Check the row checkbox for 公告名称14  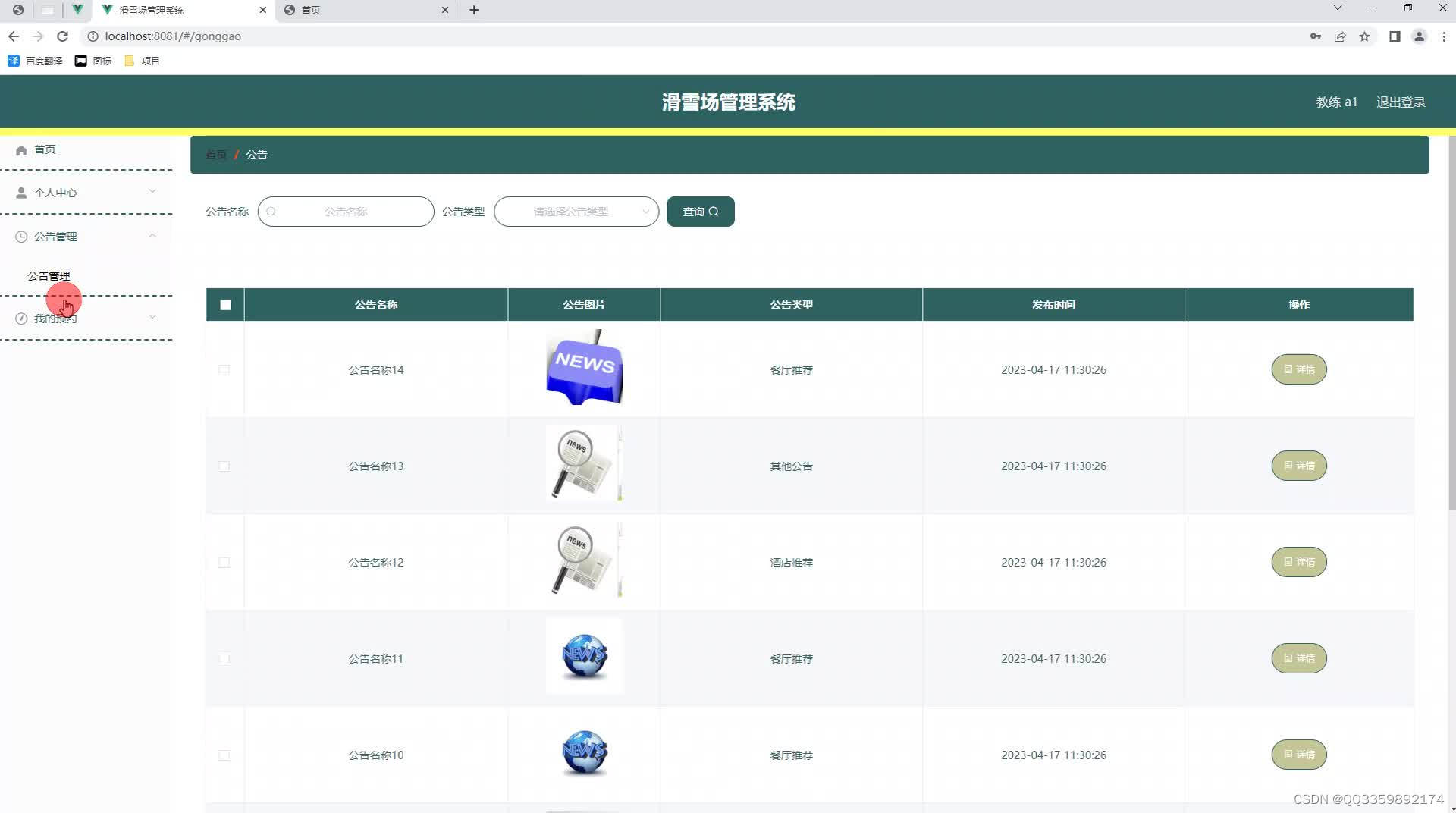[x=224, y=370]
